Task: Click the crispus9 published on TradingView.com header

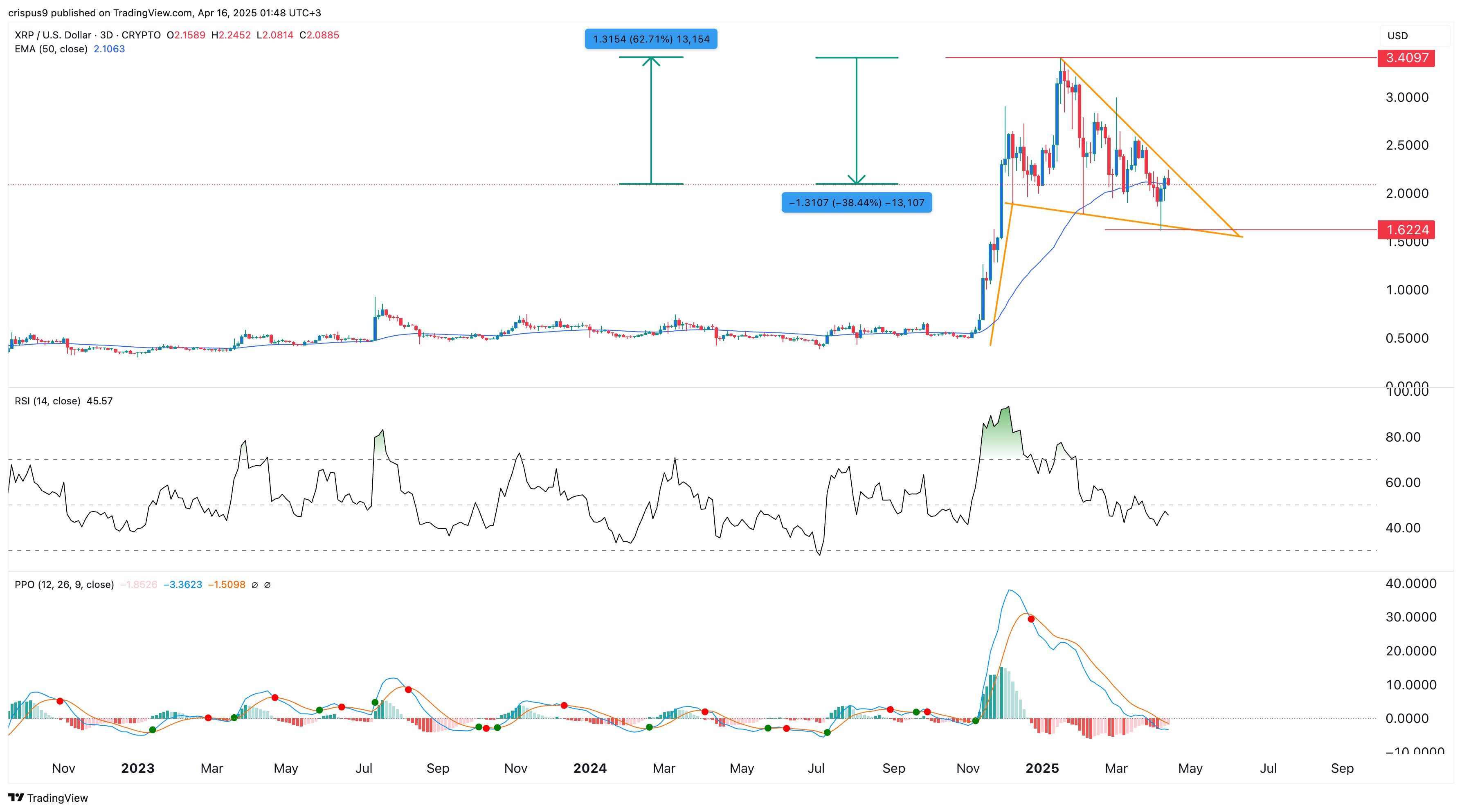Action: [x=164, y=13]
